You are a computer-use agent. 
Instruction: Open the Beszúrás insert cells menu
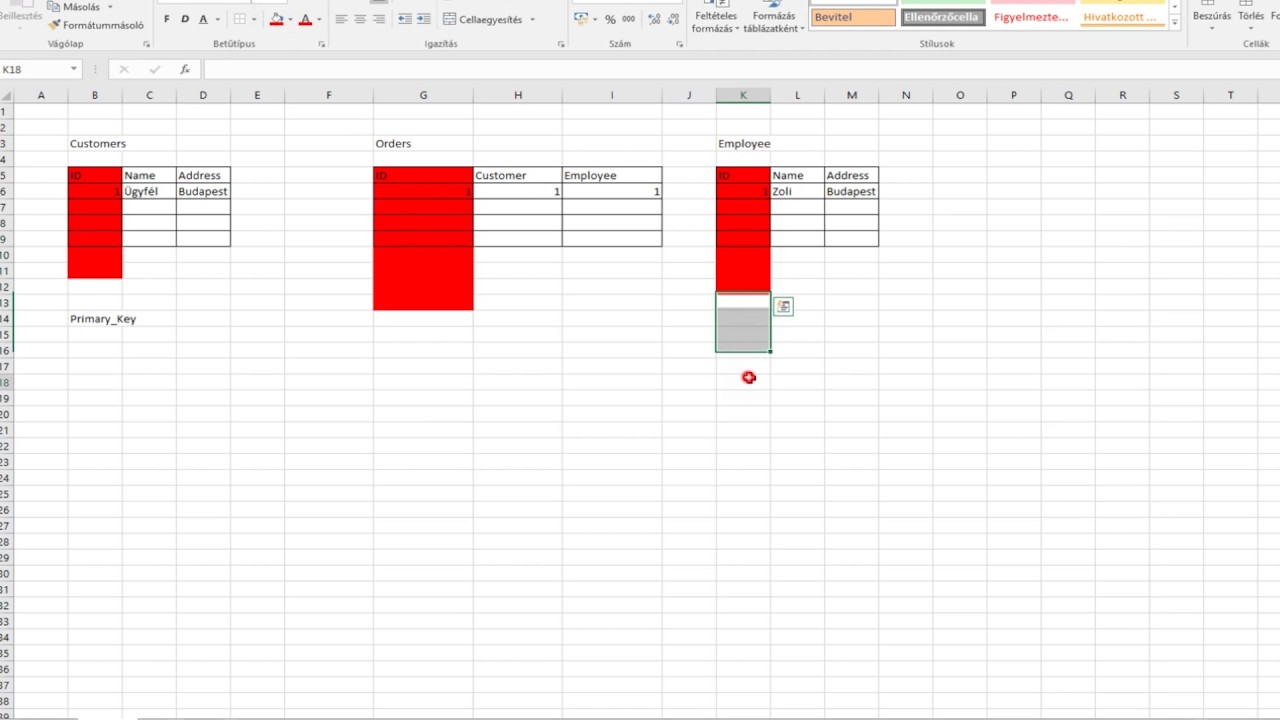pyautogui.click(x=1211, y=17)
